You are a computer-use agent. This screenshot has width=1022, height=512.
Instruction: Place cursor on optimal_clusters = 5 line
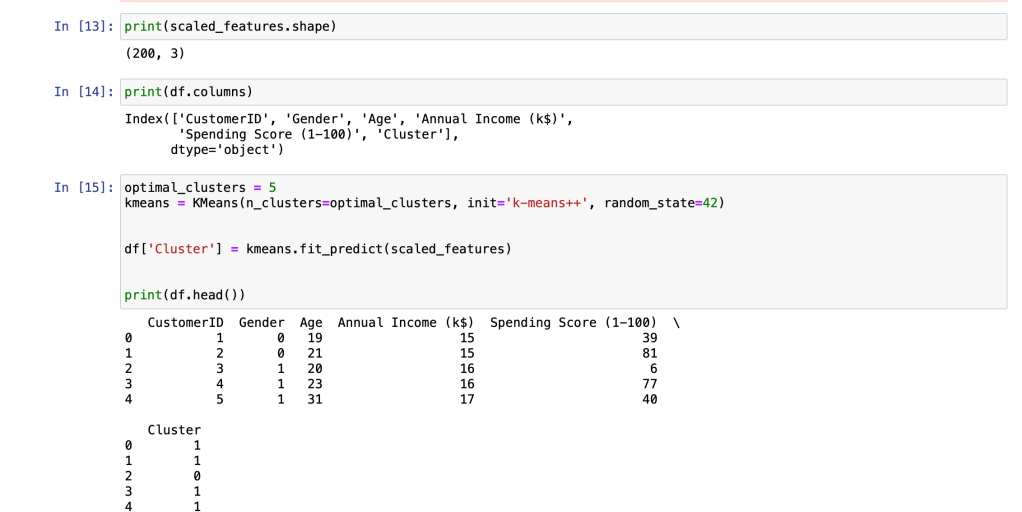tap(200, 188)
